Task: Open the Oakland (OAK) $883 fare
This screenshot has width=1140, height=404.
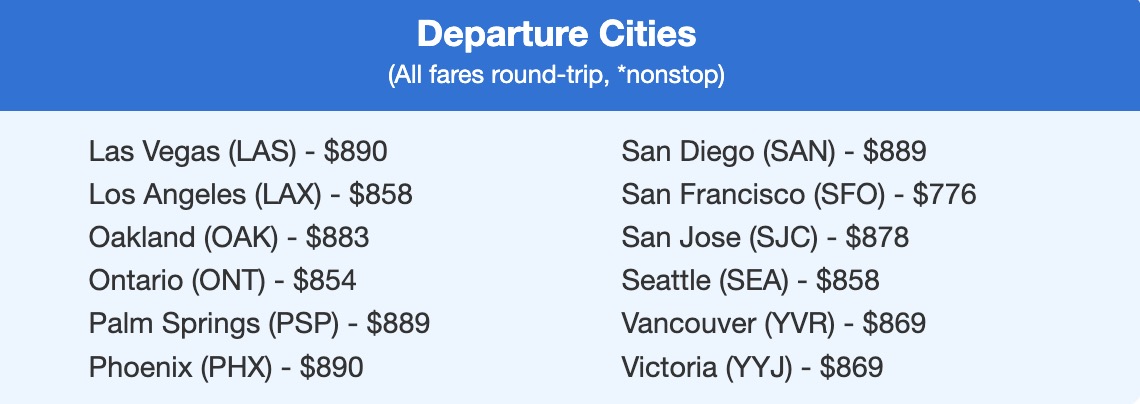Action: point(229,238)
